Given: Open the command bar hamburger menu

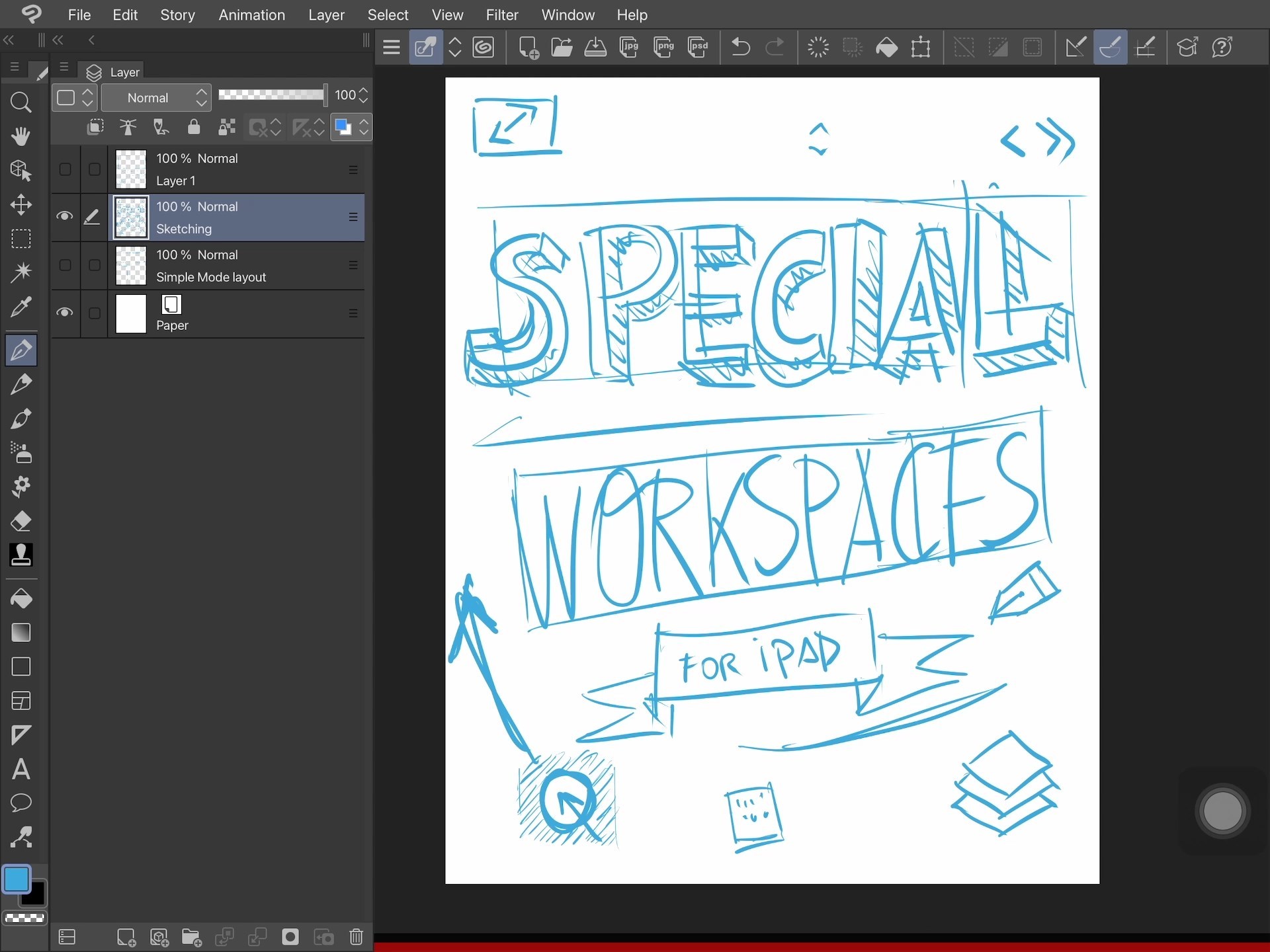Looking at the screenshot, I should pyautogui.click(x=392, y=47).
